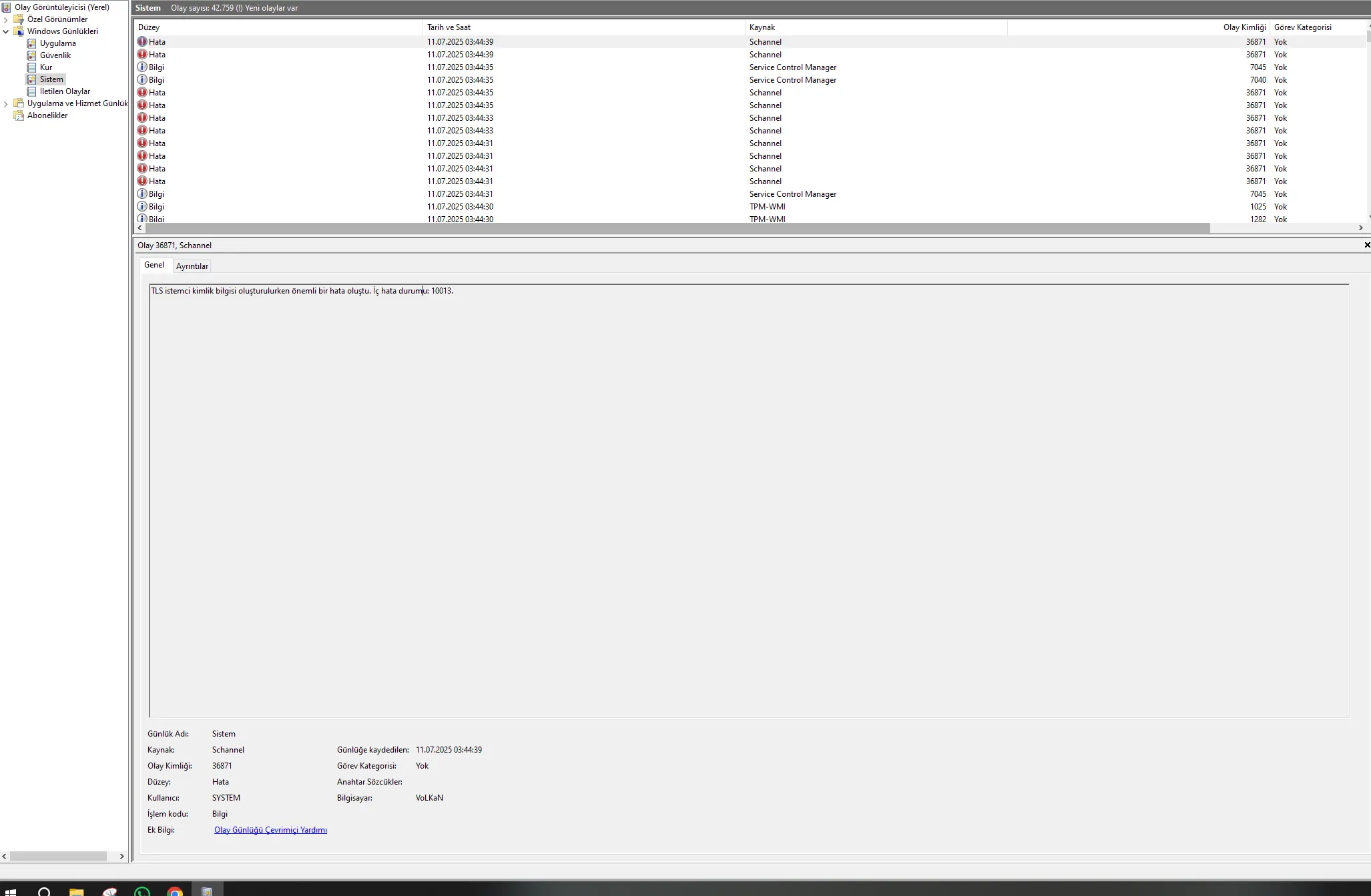The width and height of the screenshot is (1371, 896).
Task: Click the TLS error description text box
Action: pyautogui.click(x=749, y=501)
